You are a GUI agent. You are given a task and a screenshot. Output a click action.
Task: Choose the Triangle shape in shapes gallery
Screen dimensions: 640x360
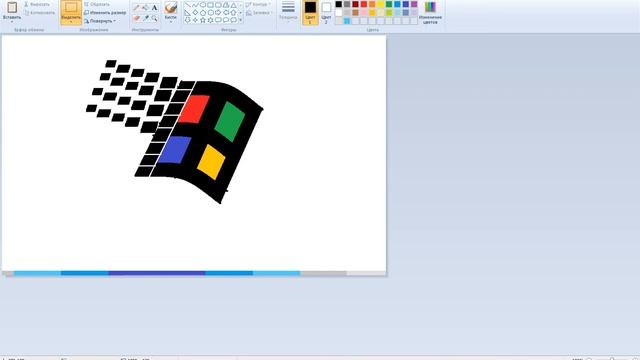click(x=233, y=5)
